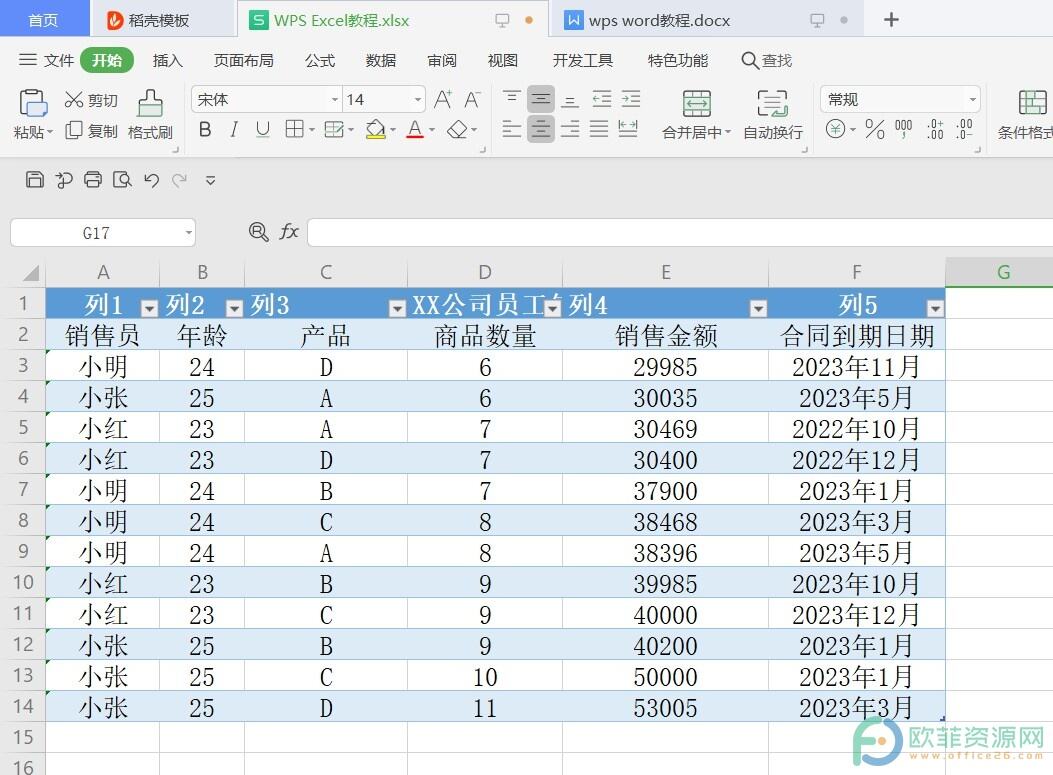Click the Print icon in quick toolbar
The width and height of the screenshot is (1053, 775).
[x=93, y=179]
